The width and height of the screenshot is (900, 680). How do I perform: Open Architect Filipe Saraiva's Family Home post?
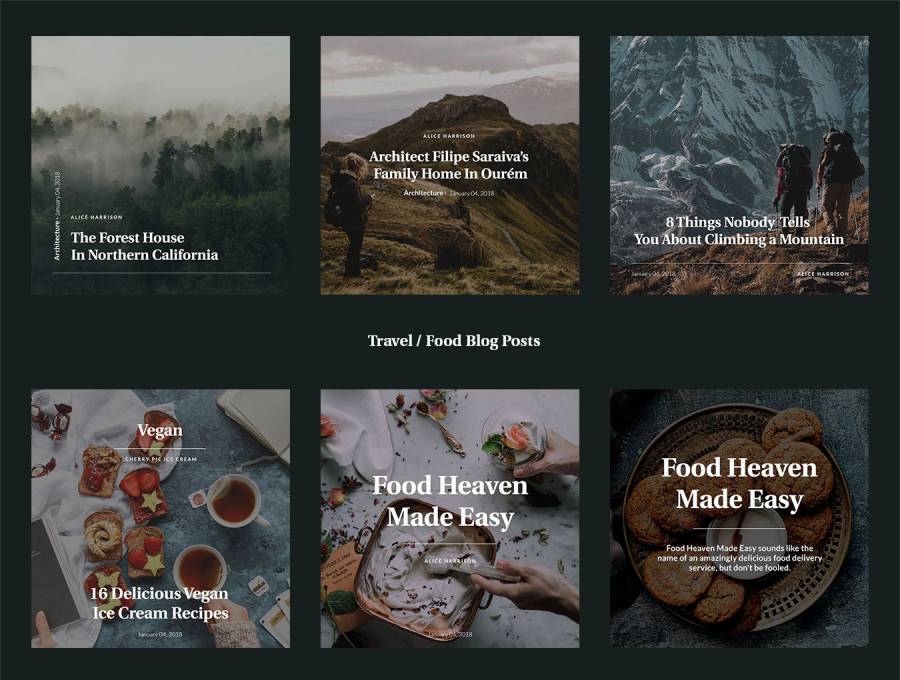pyautogui.click(x=449, y=165)
